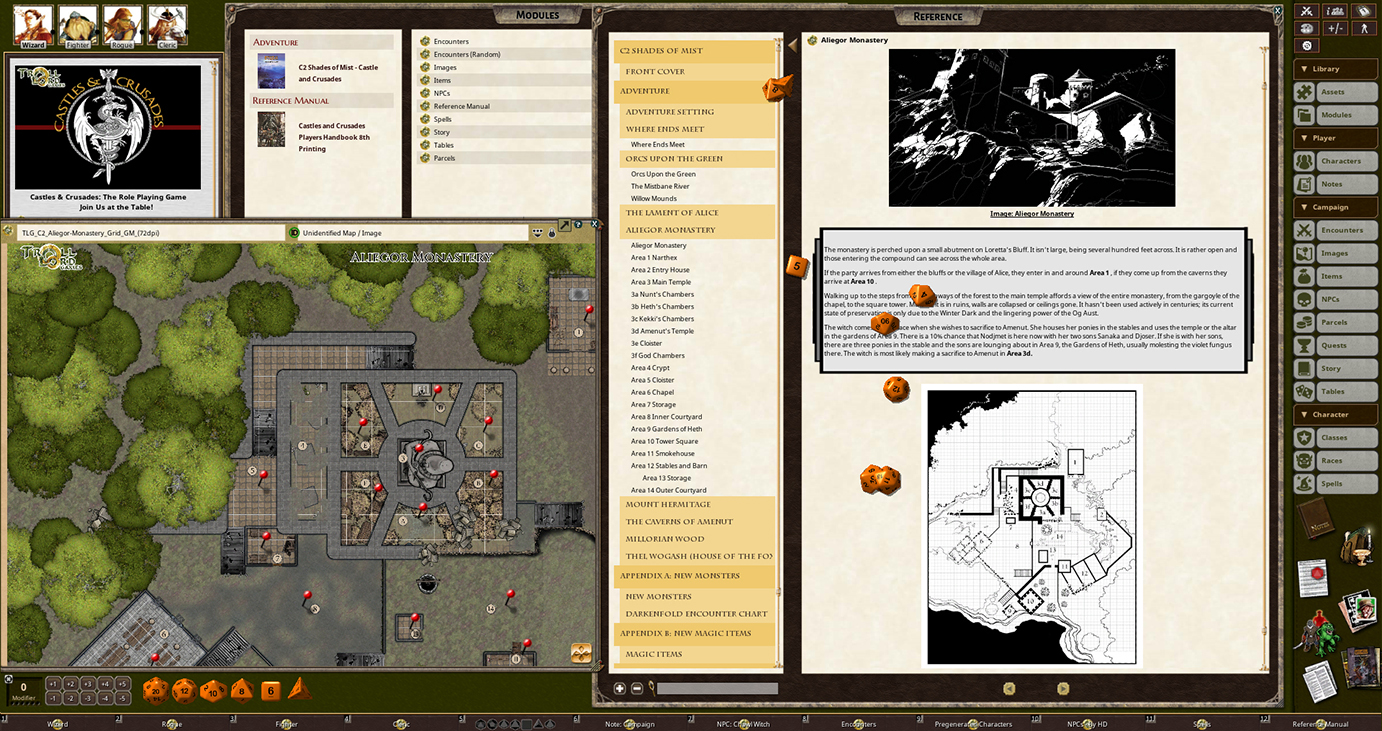Collapse the Campaign sidebar section

click(x=1336, y=207)
